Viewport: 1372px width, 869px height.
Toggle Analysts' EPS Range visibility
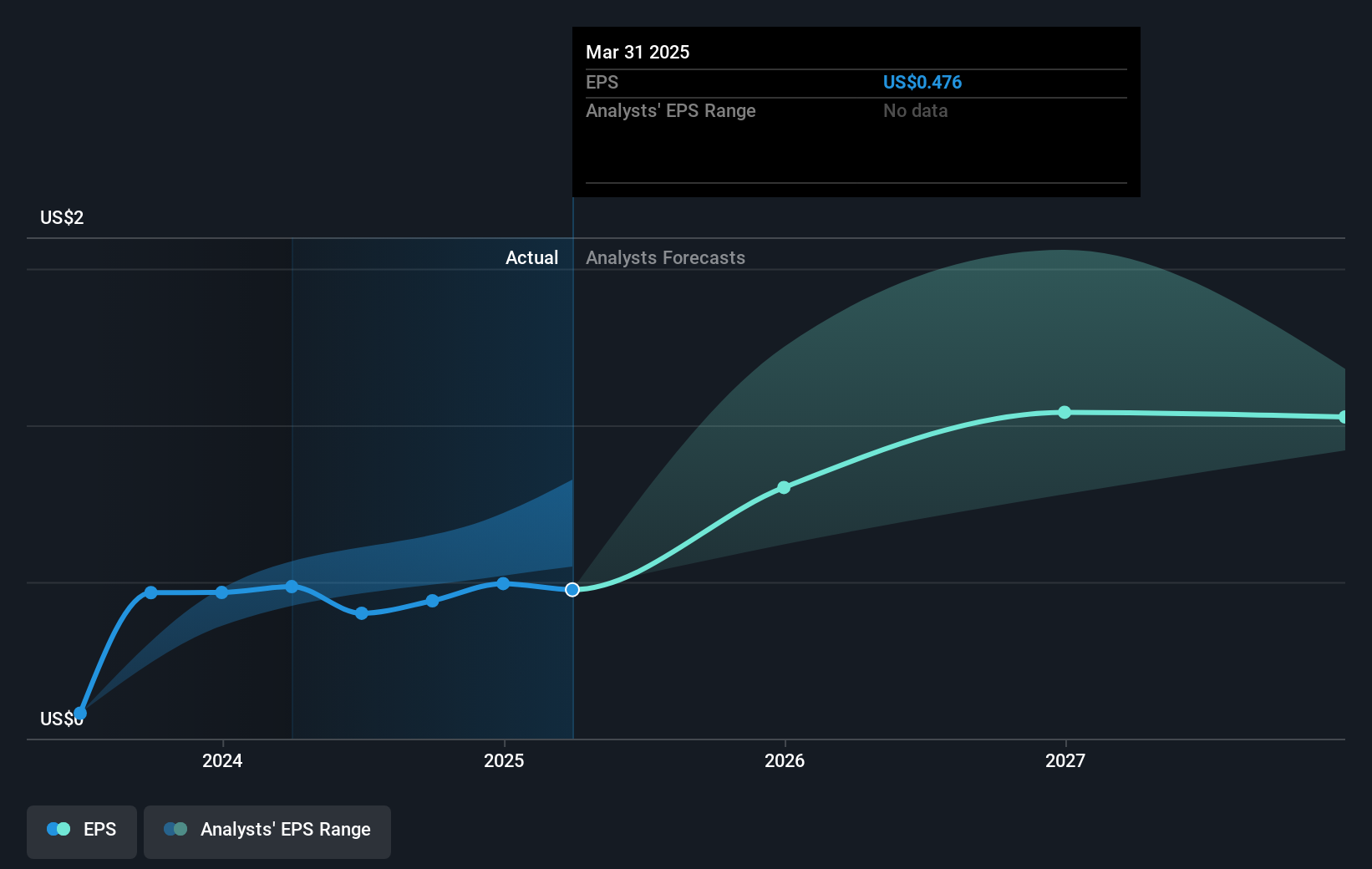coord(267,831)
